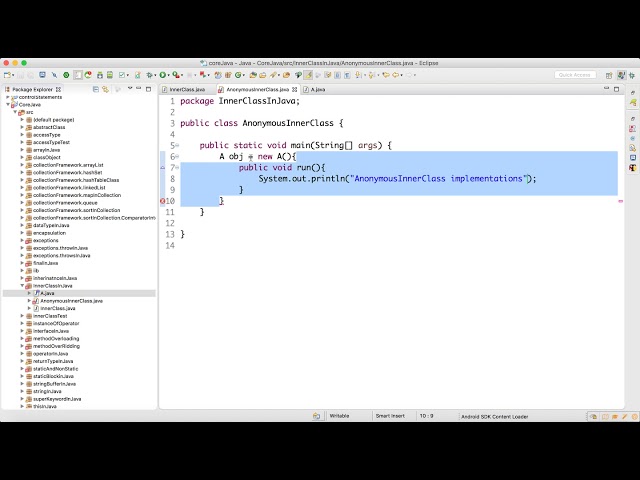Click the Debug bug icon in toolbar
The height and width of the screenshot is (480, 640).
coord(149,75)
